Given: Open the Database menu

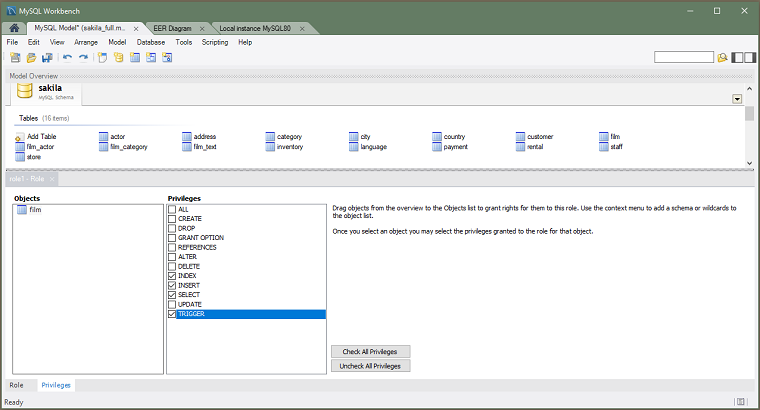Looking at the screenshot, I should 151,42.
